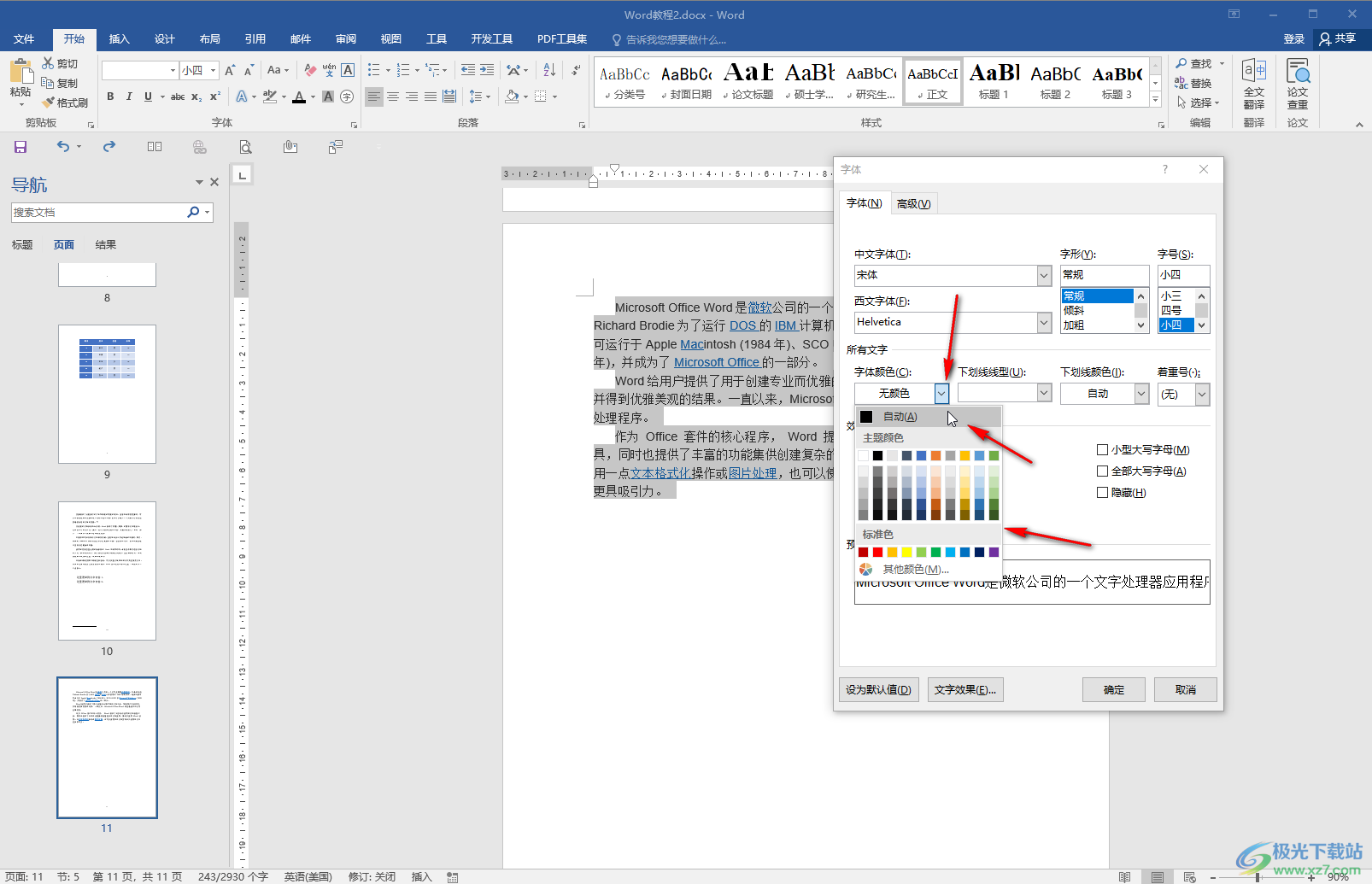Click the subscript x₂ icon
1372x884 pixels.
tap(196, 97)
